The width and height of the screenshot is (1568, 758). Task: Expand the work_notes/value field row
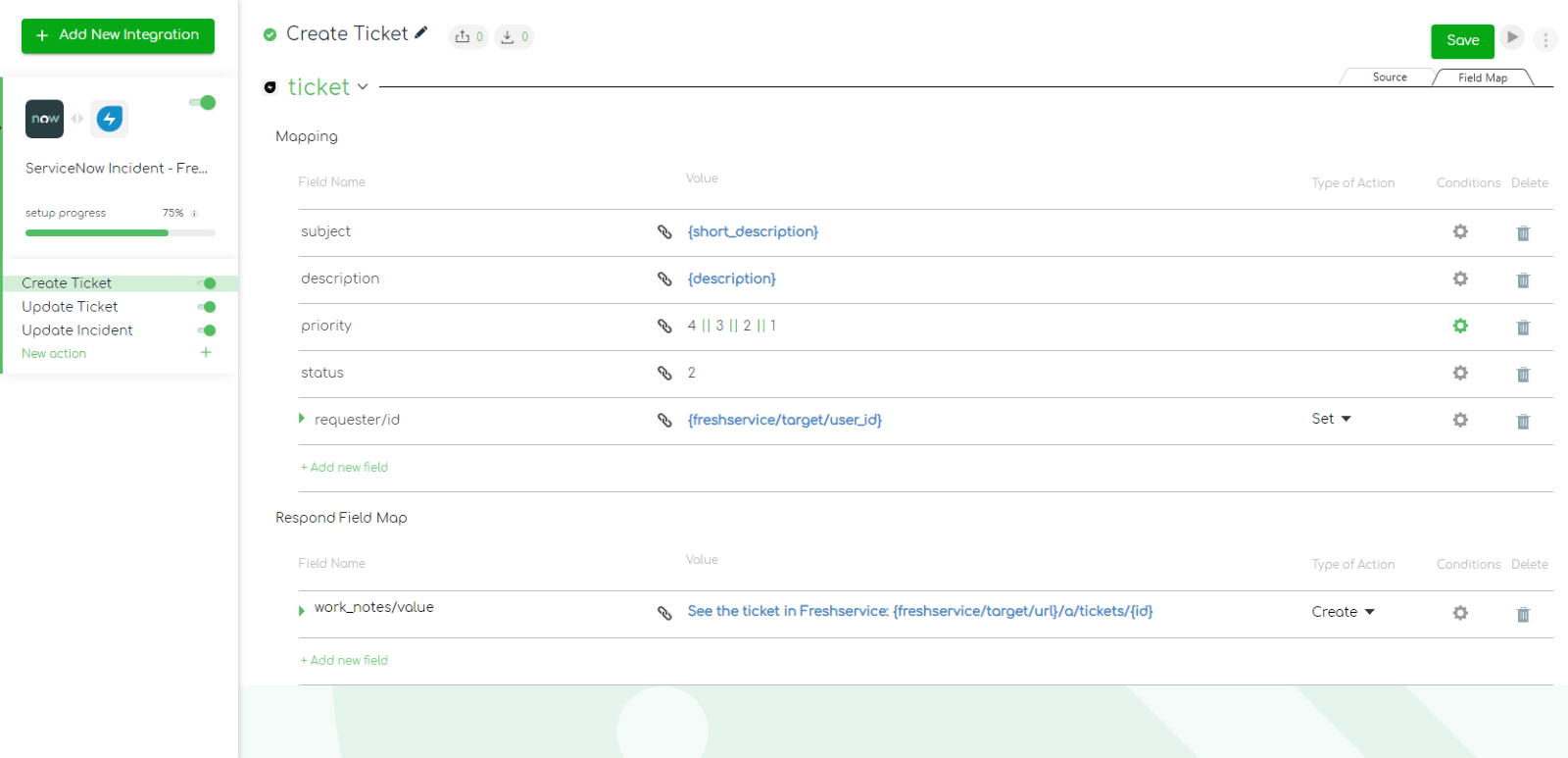pos(302,610)
